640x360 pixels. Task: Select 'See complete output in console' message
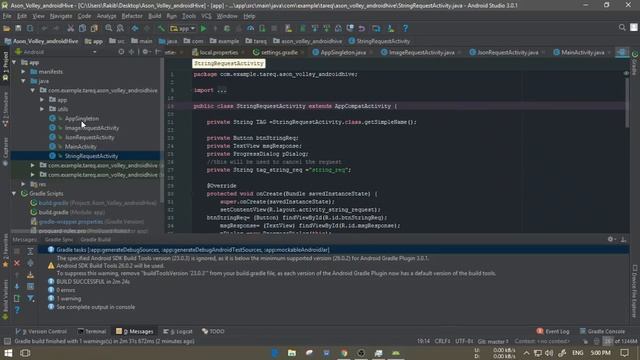(x=96, y=307)
